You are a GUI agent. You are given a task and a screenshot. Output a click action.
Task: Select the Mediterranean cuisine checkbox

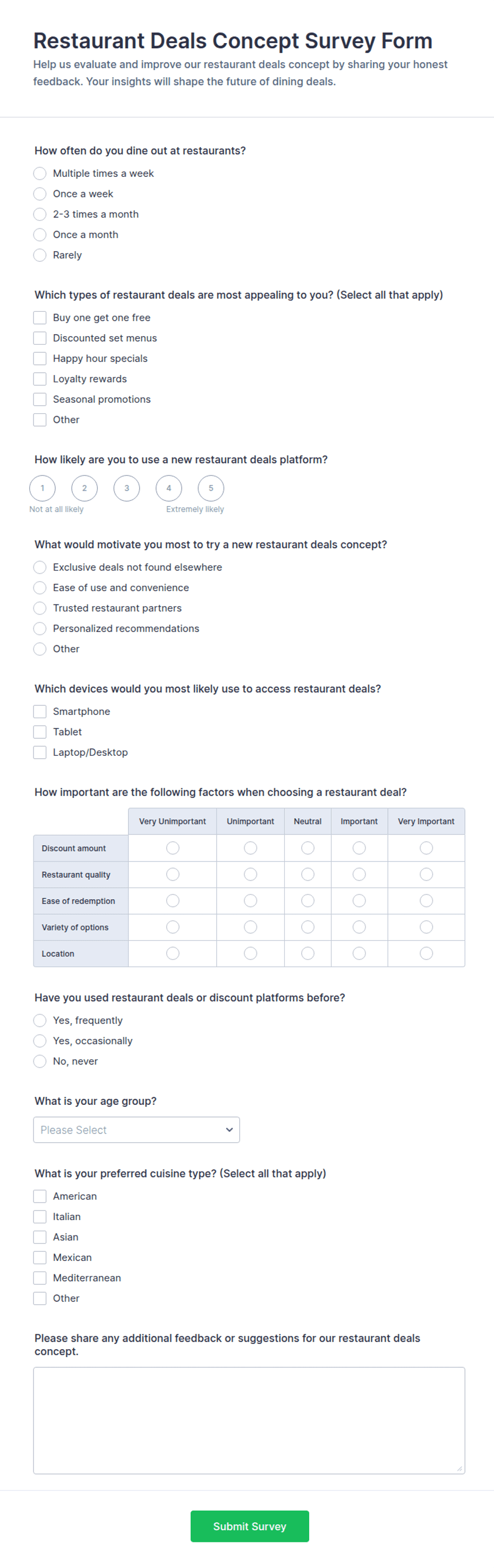coord(39,1277)
